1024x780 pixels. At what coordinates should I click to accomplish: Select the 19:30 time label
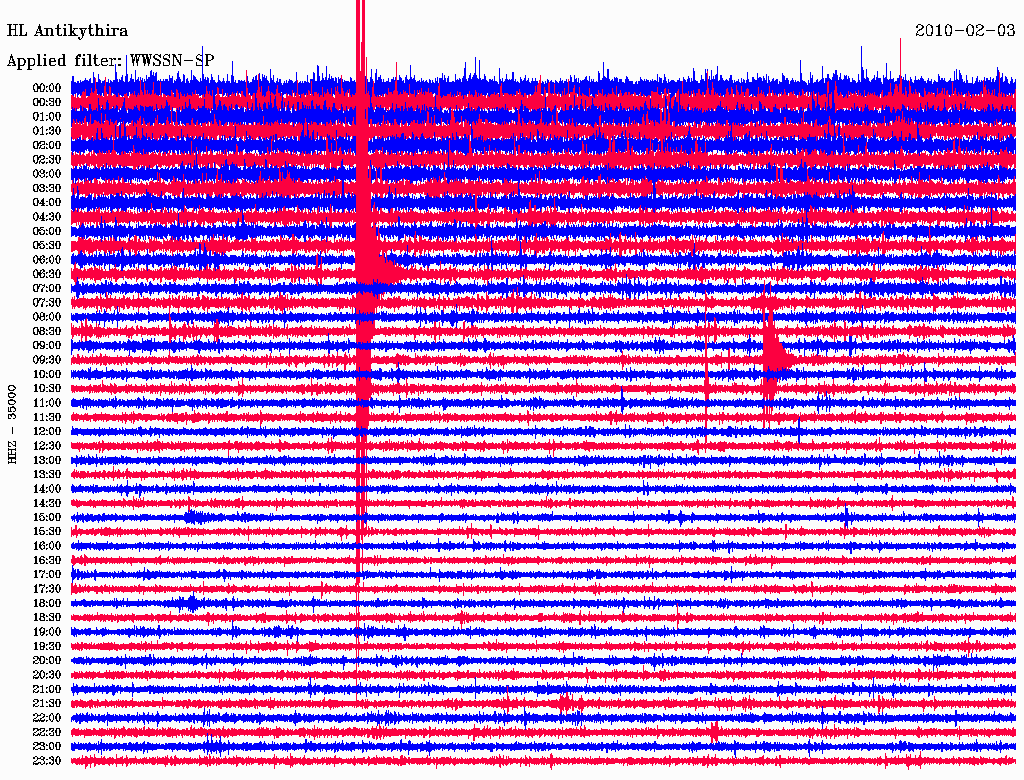click(47, 647)
